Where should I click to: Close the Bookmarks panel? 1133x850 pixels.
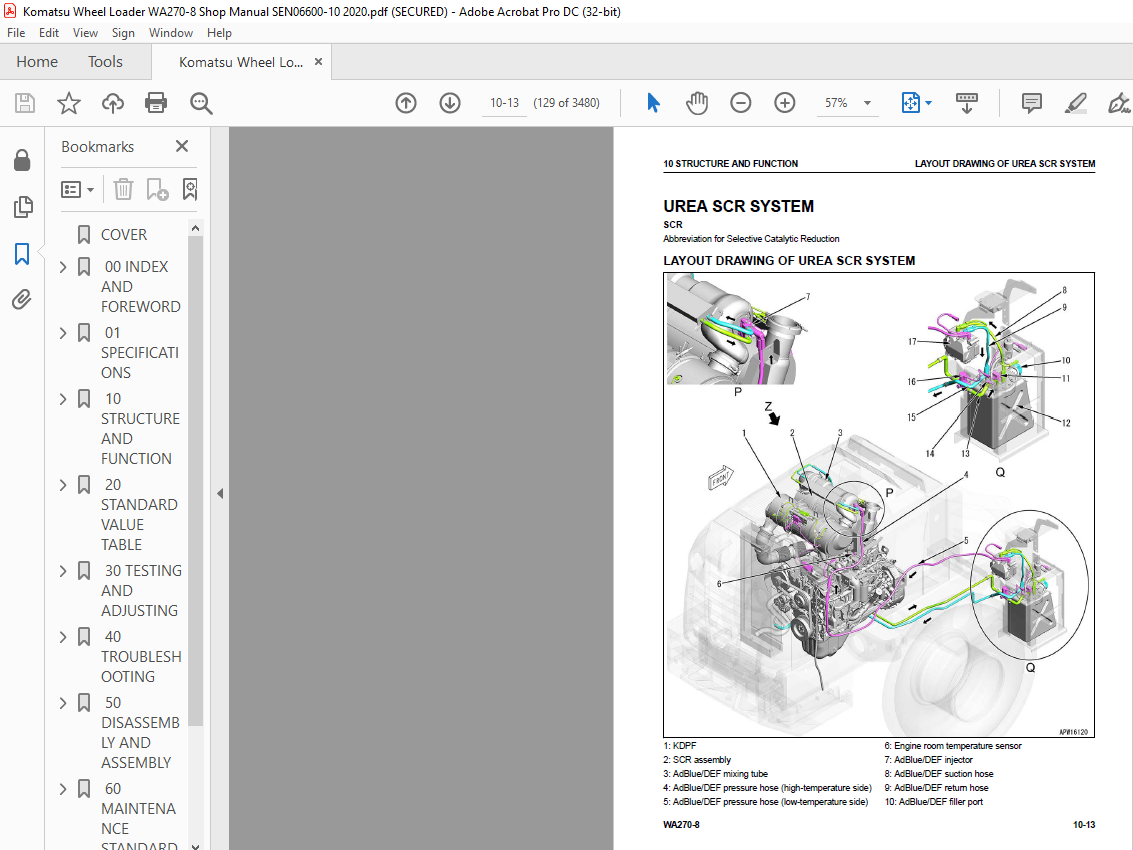click(182, 146)
